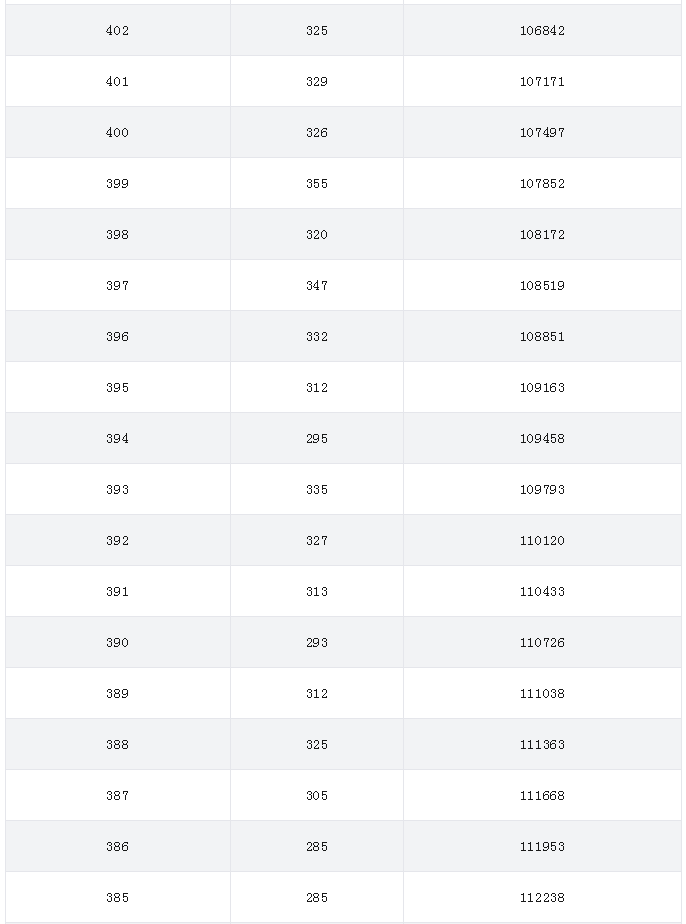Select the cell with score 400
The height and width of the screenshot is (924, 686).
[x=117, y=133]
